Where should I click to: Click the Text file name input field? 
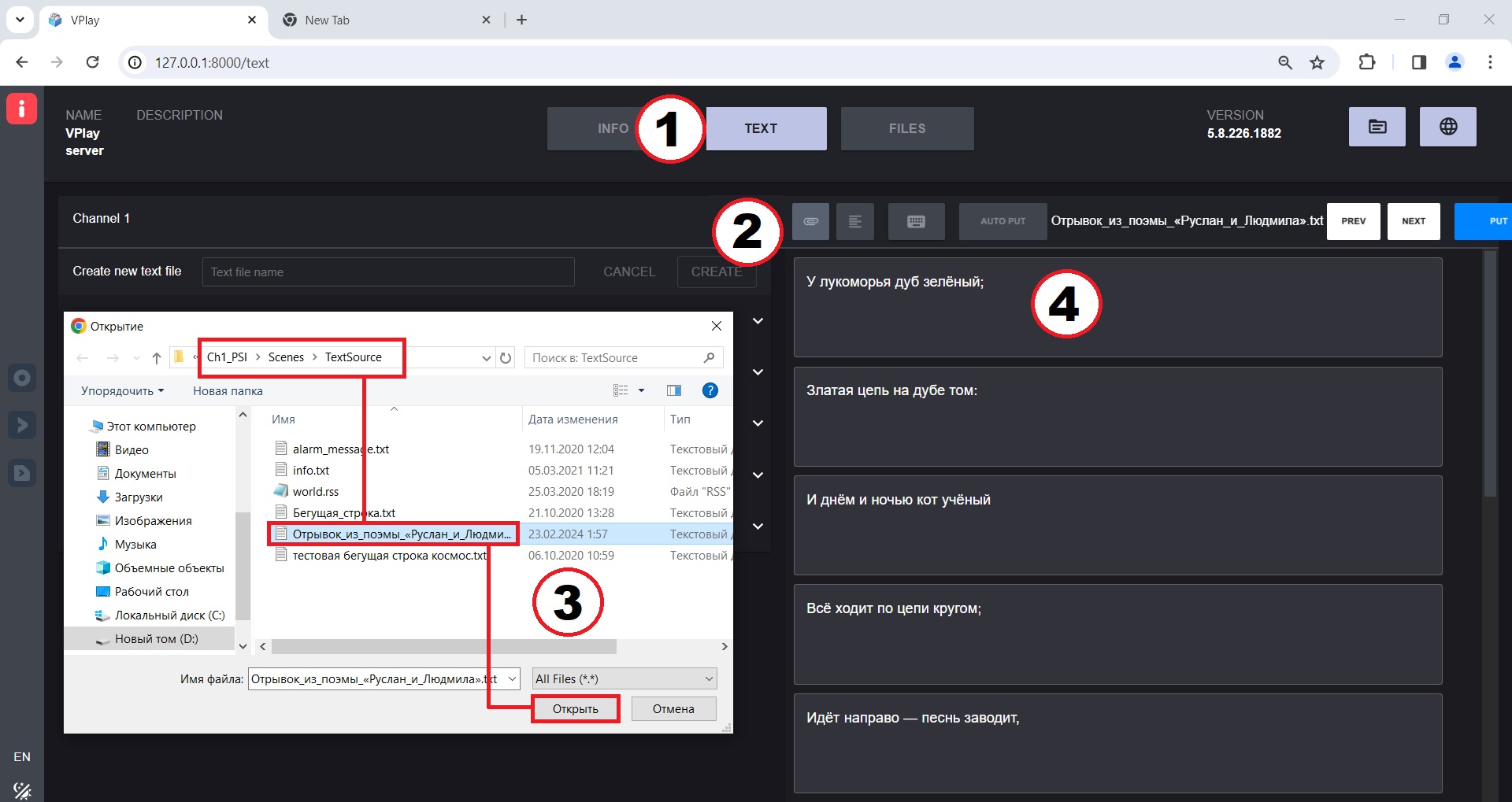point(388,272)
